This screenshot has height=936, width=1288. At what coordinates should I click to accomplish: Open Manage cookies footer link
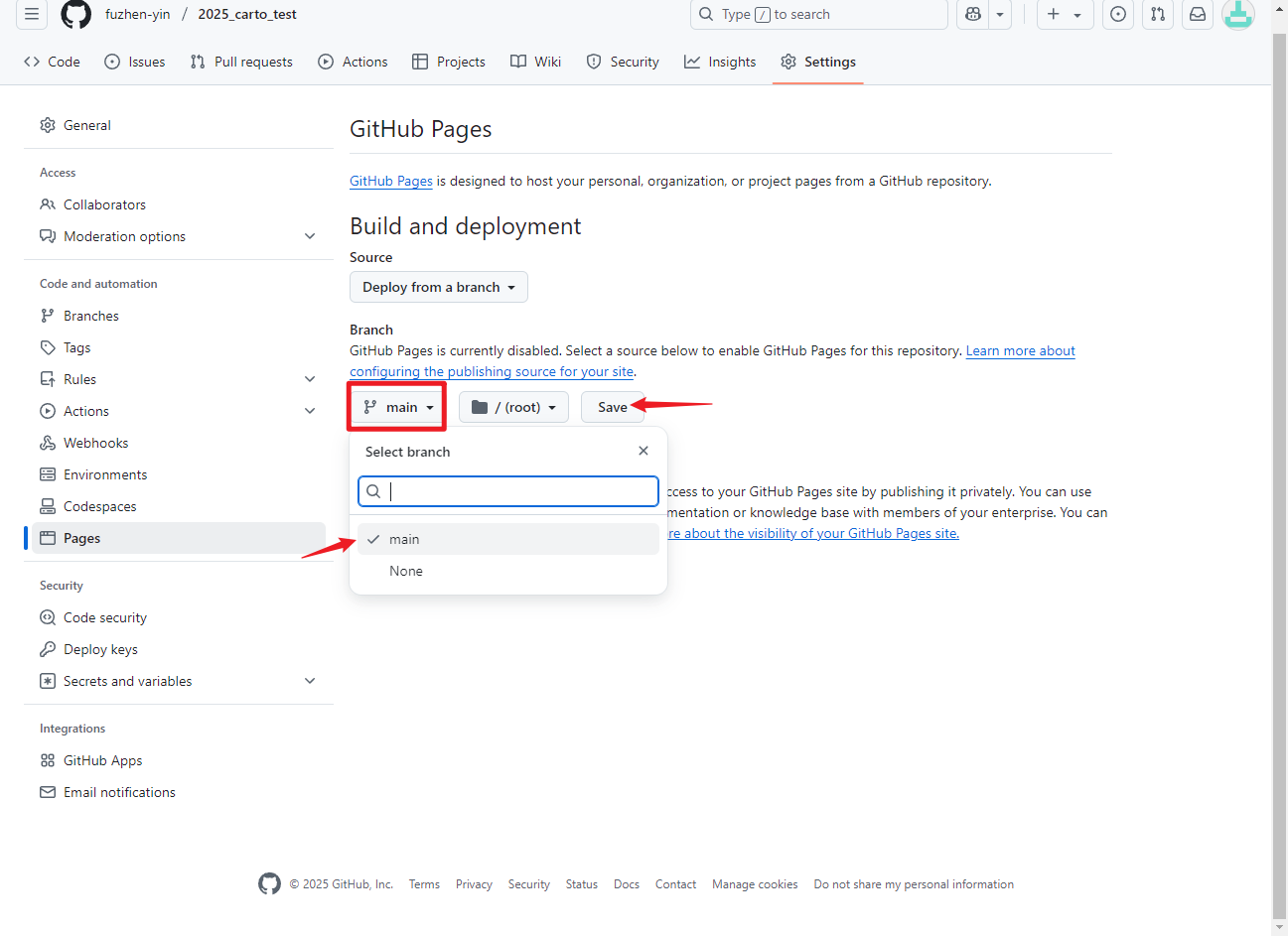[x=755, y=884]
